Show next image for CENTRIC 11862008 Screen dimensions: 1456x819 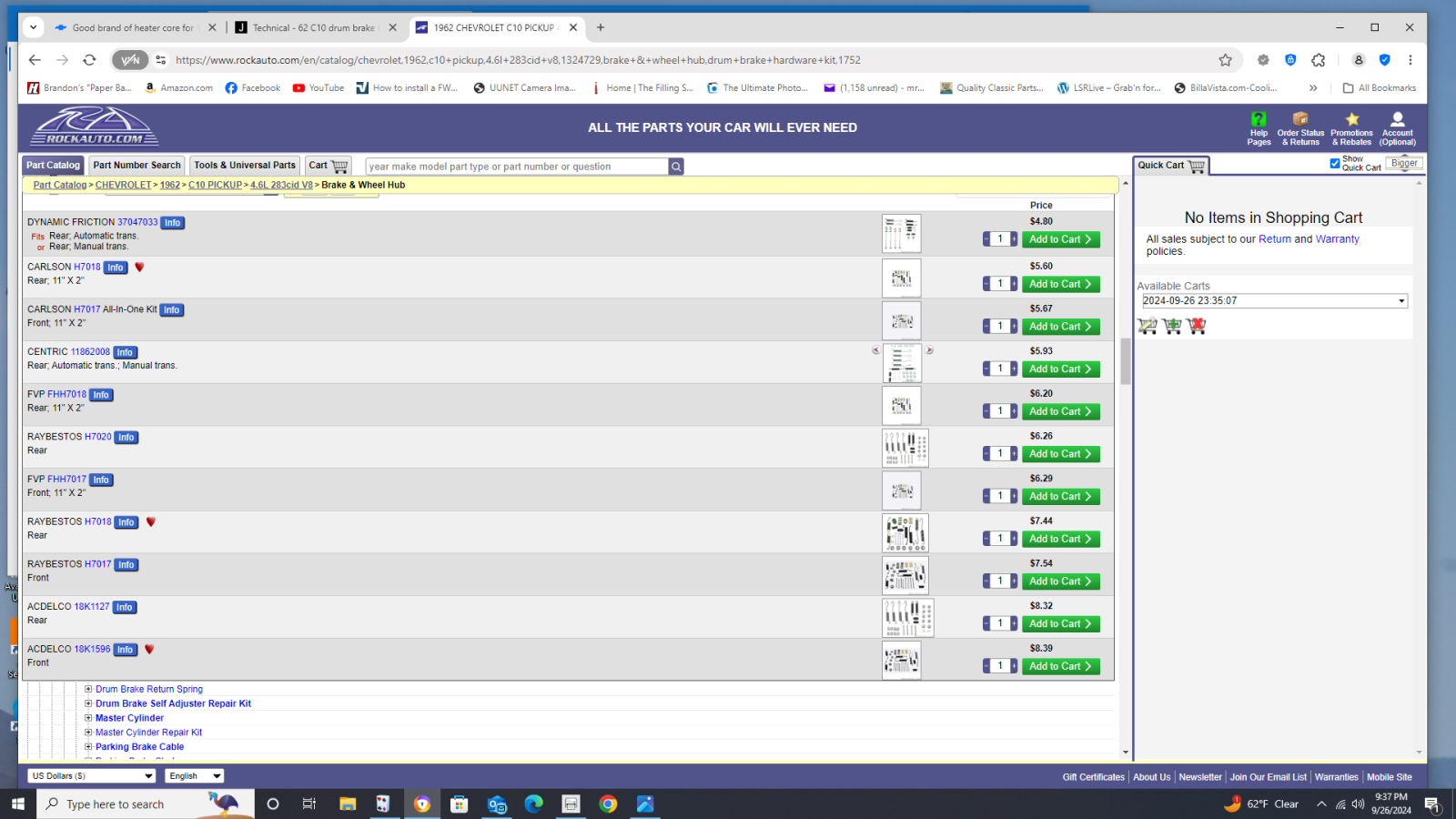(x=929, y=350)
